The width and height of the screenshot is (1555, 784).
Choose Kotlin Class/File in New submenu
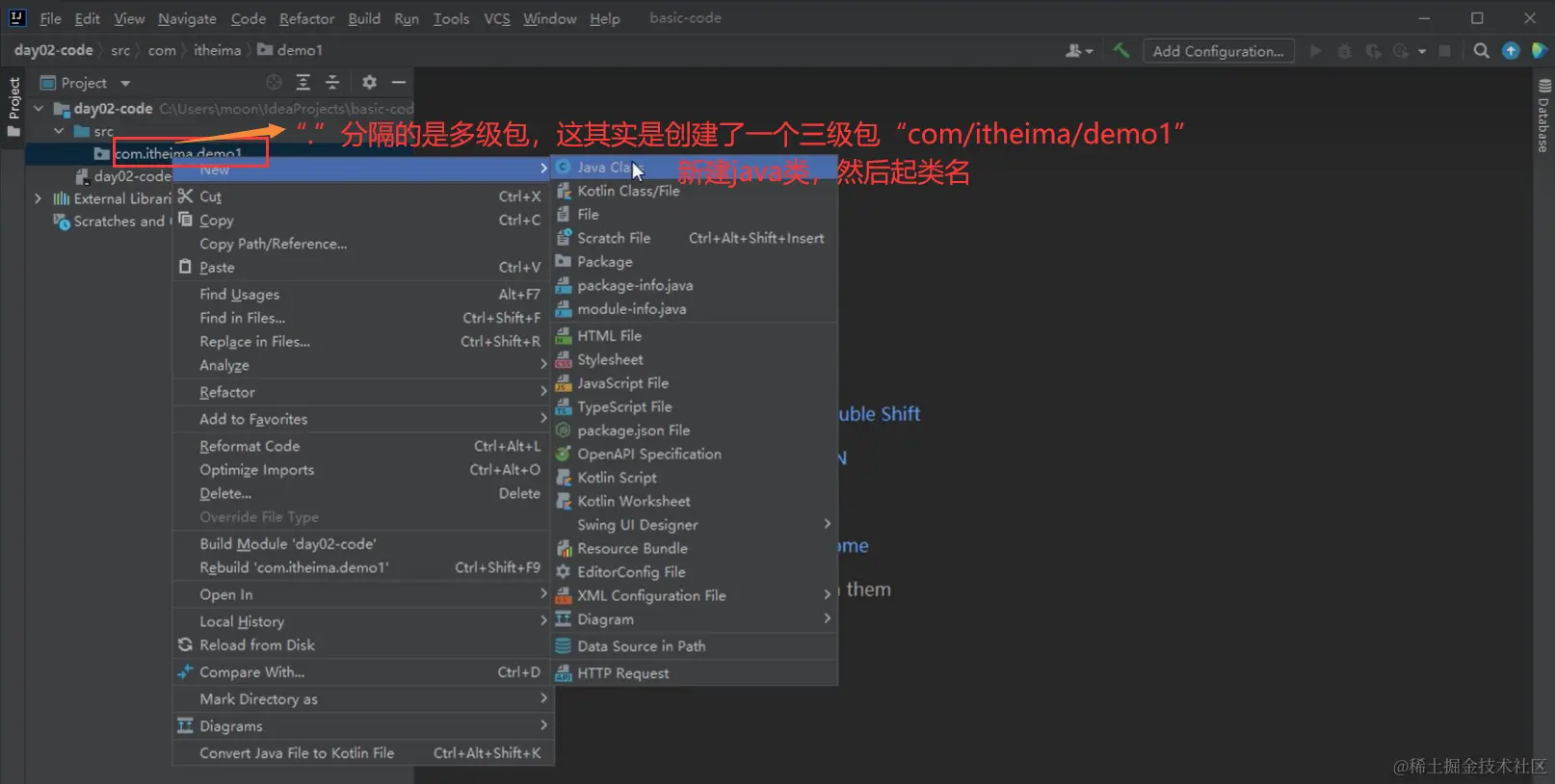[x=695, y=191]
